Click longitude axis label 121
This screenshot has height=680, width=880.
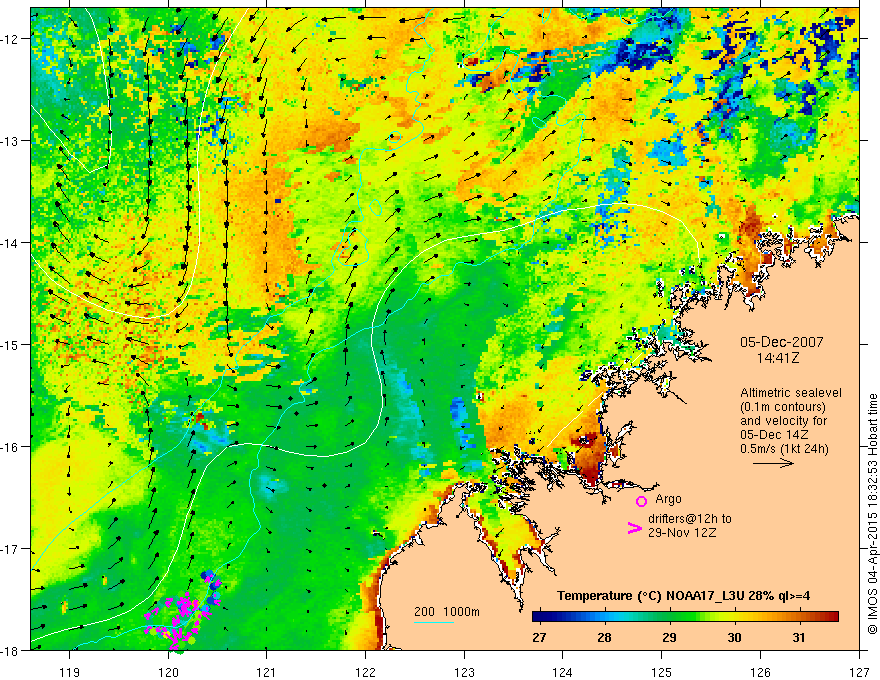coord(267,672)
